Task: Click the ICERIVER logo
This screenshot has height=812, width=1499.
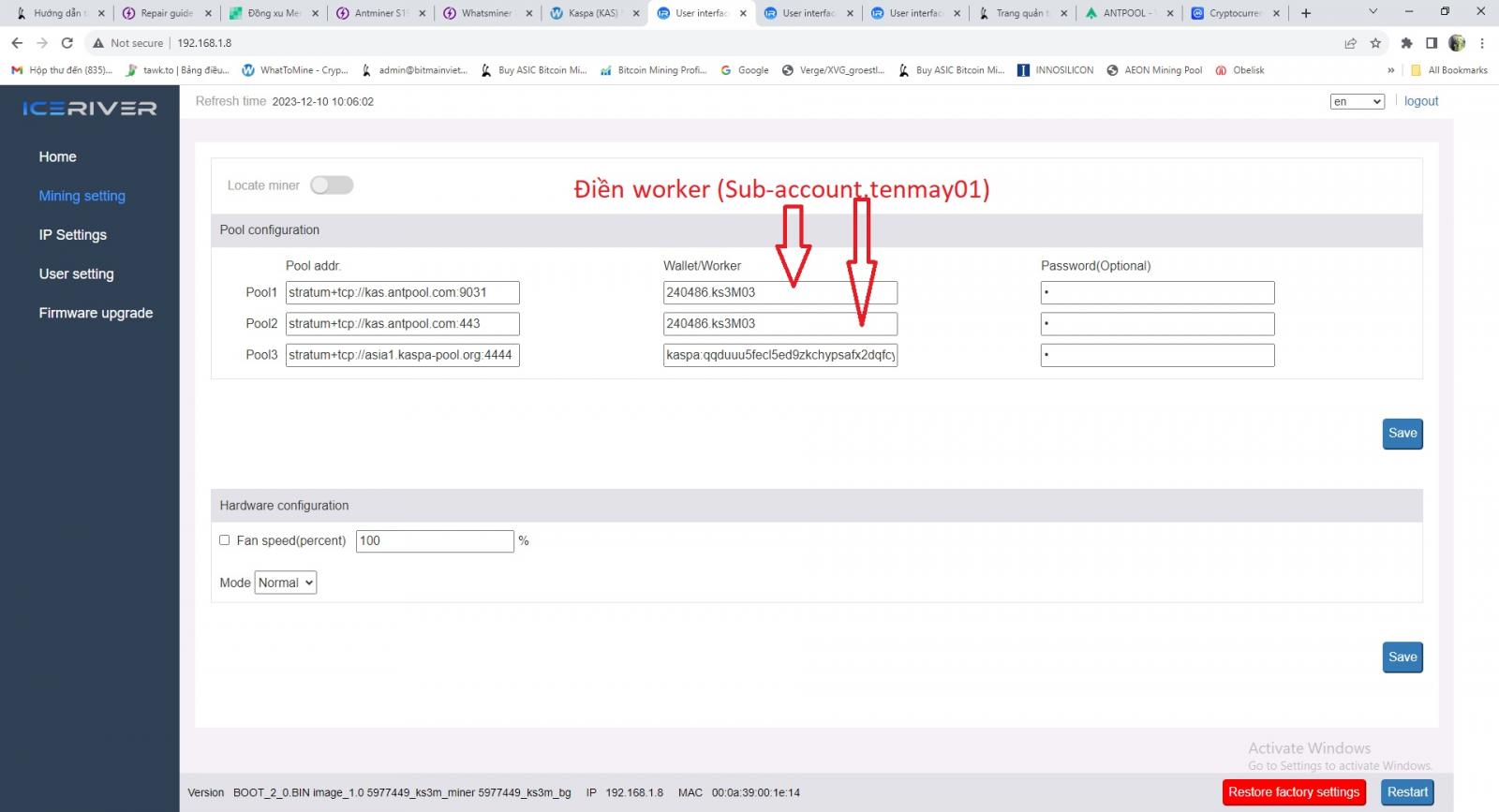Action: [x=90, y=109]
